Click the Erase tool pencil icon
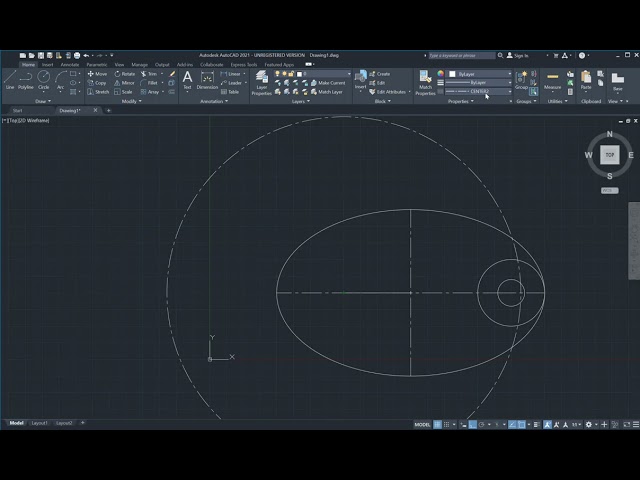Screen dimensions: 640x480 tap(172, 74)
